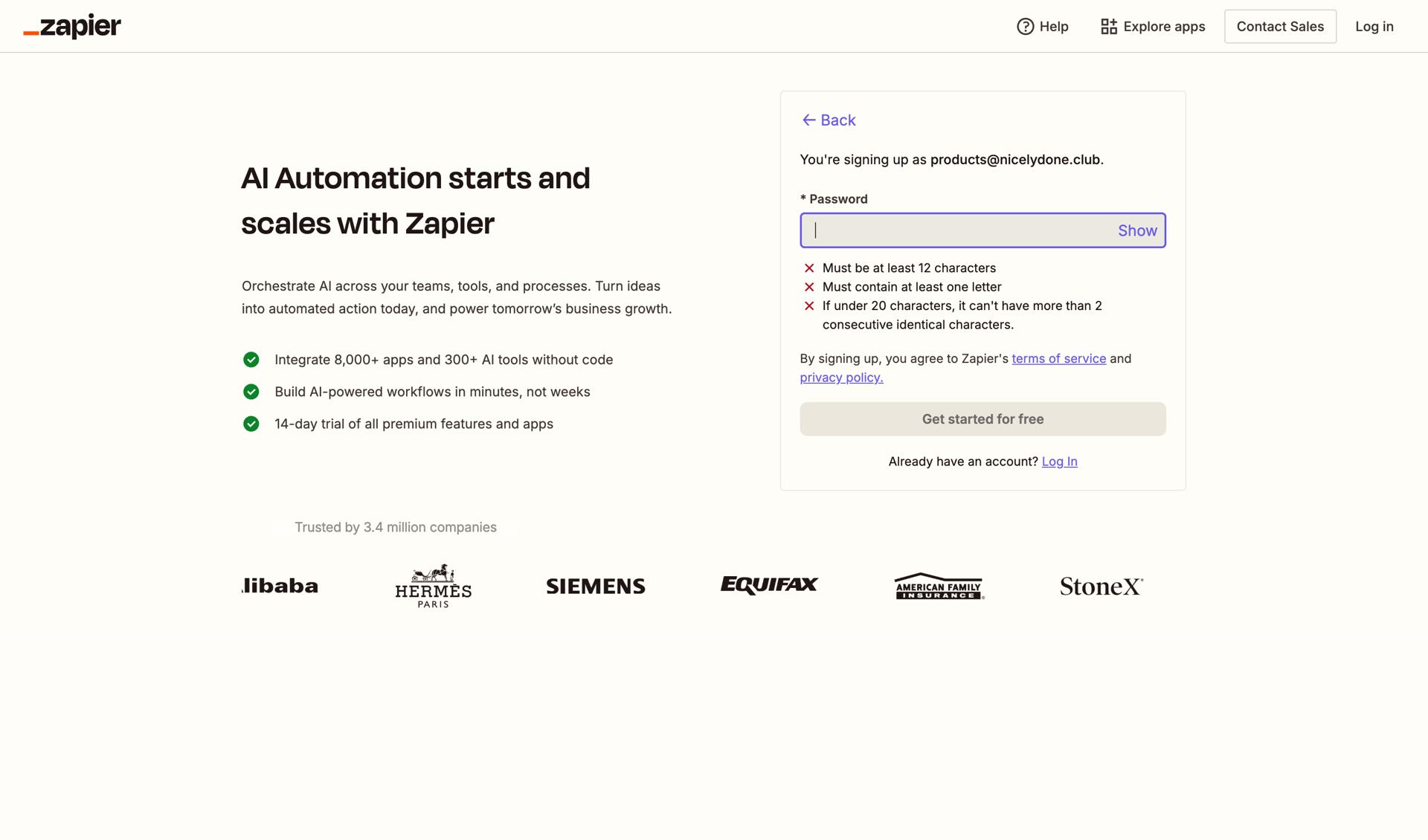The width and height of the screenshot is (1428, 840).
Task: Click the Explore apps grid icon
Action: 1107,26
